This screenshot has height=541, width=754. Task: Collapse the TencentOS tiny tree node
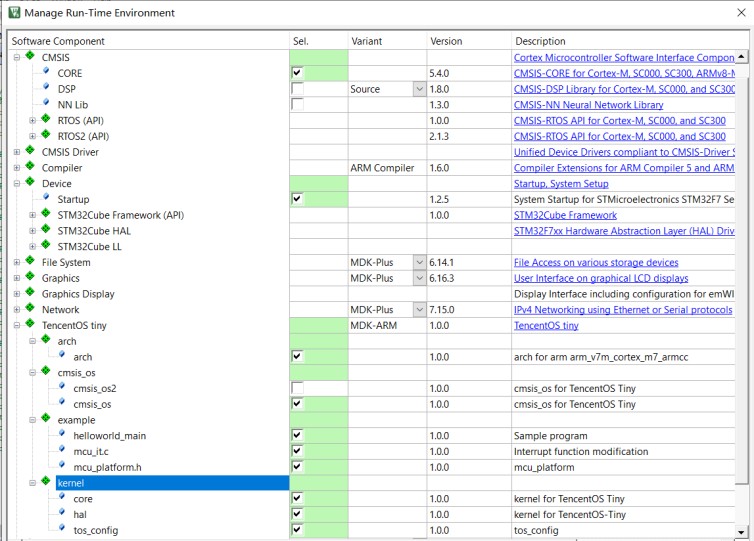click(17, 326)
